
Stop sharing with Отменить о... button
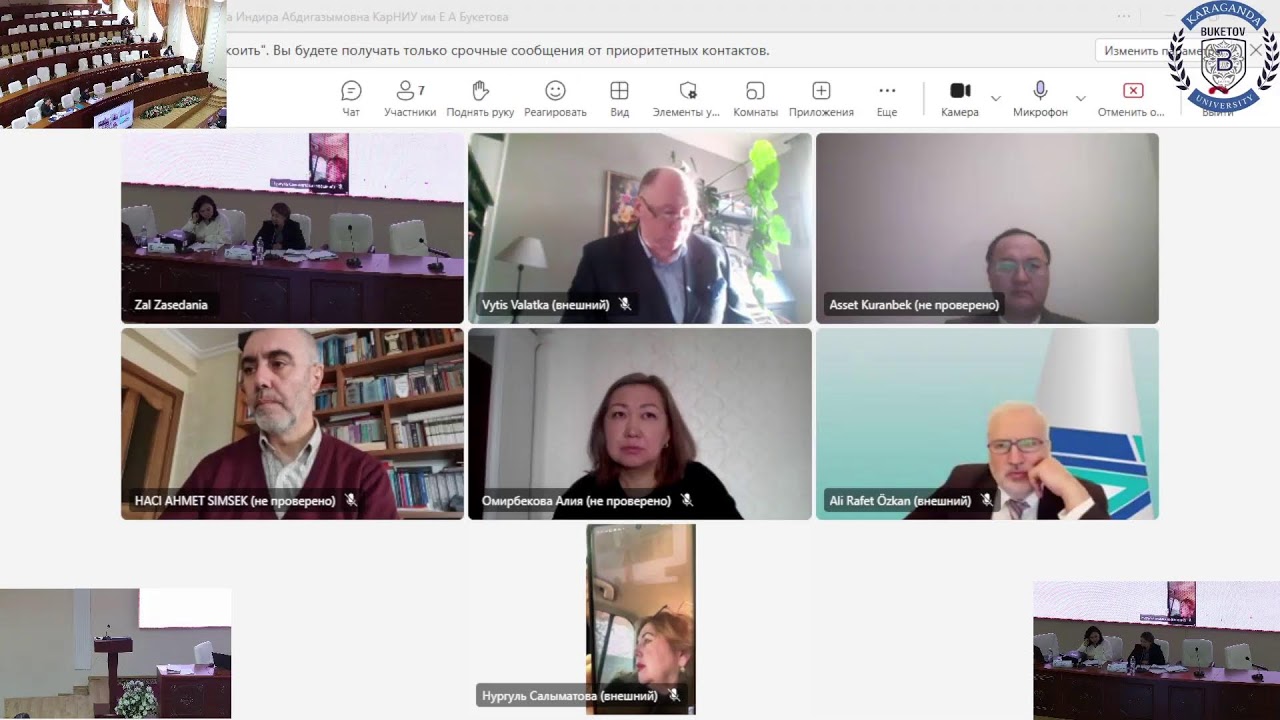tap(1132, 98)
